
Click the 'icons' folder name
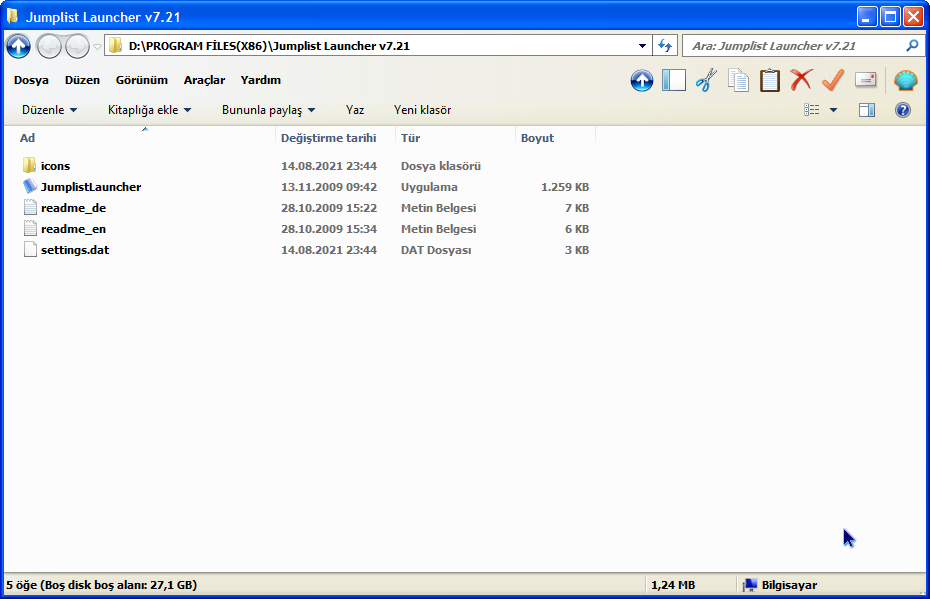55,166
